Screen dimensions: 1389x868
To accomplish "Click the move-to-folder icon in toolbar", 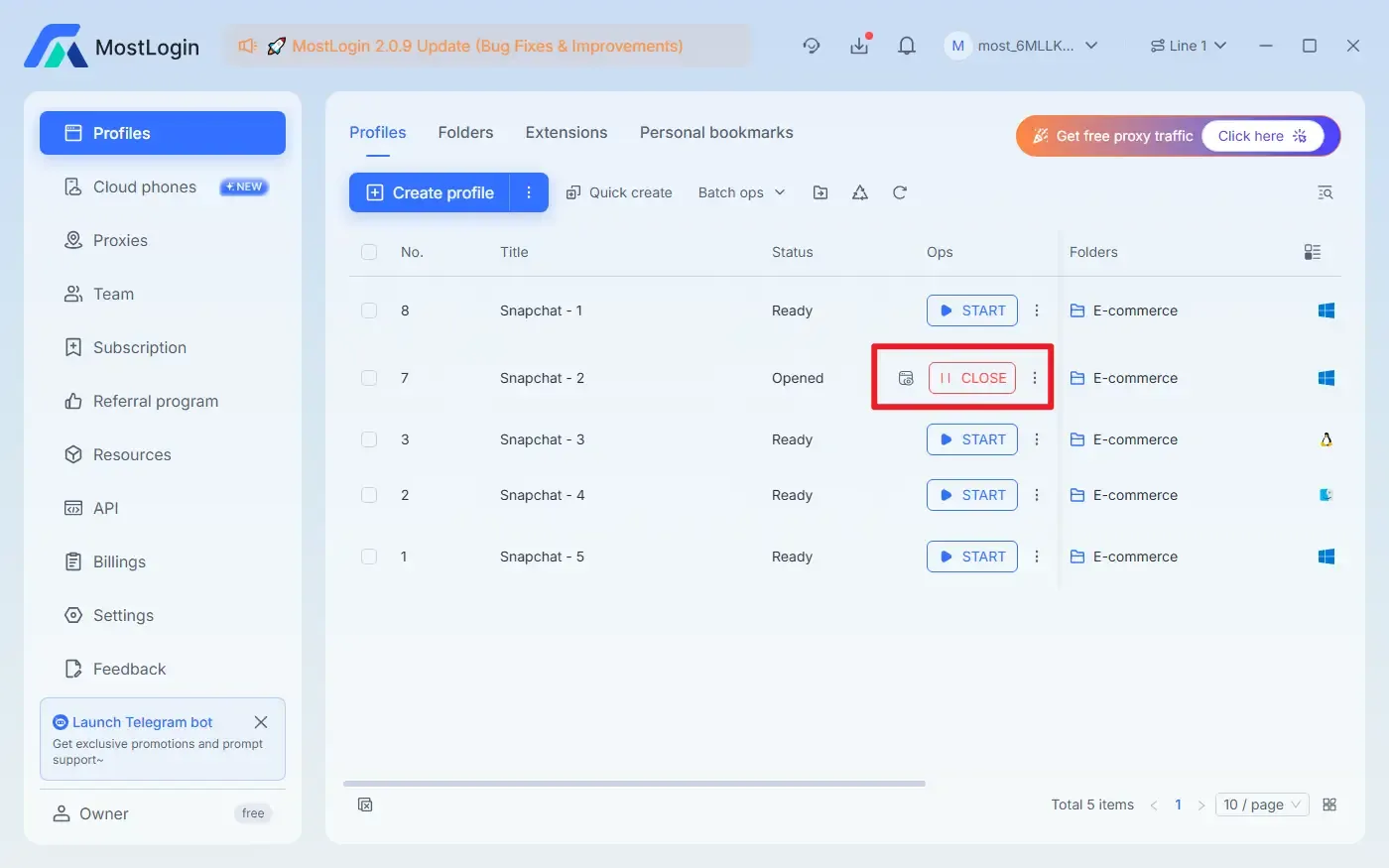I will 821,192.
